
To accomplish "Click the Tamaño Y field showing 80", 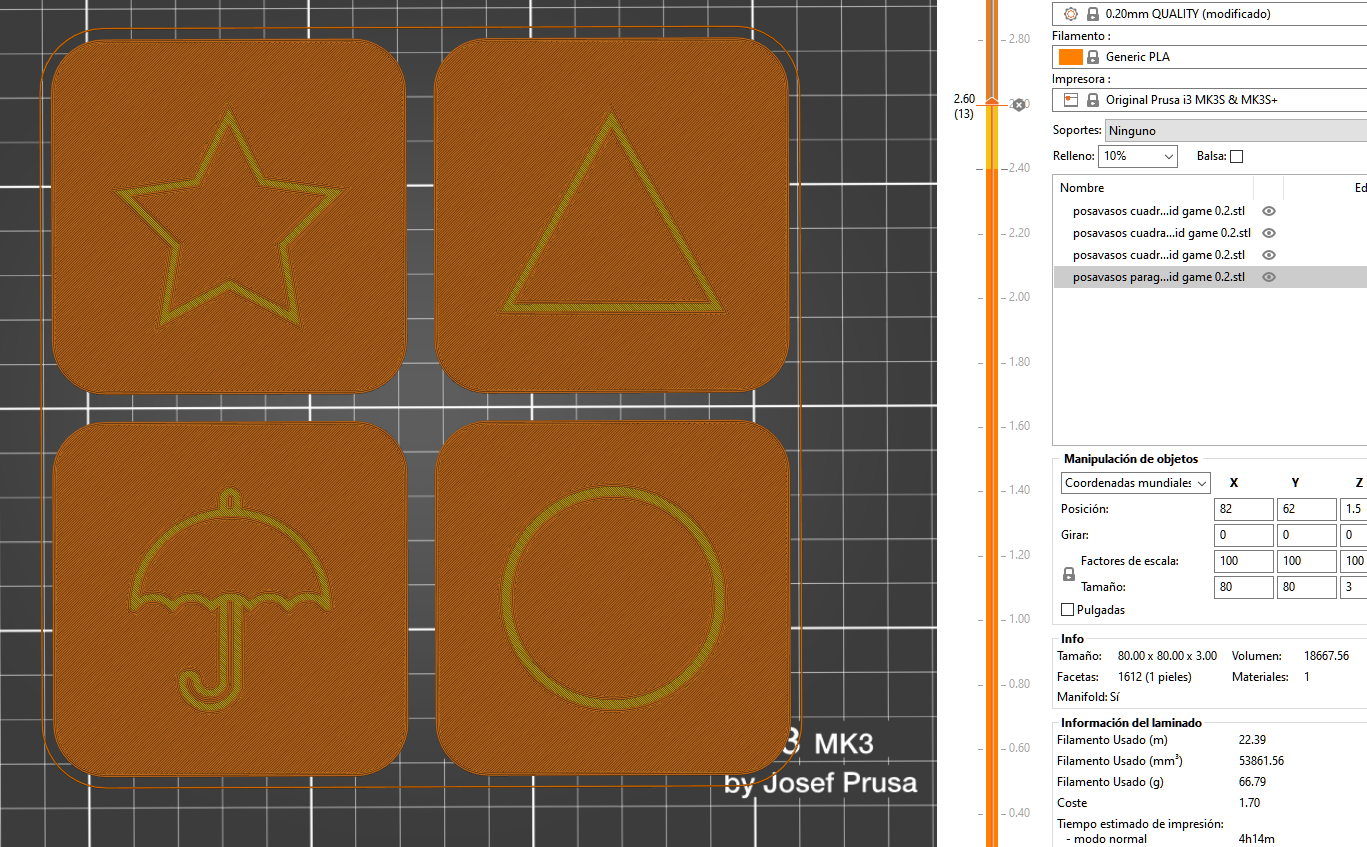I will pyautogui.click(x=1306, y=587).
